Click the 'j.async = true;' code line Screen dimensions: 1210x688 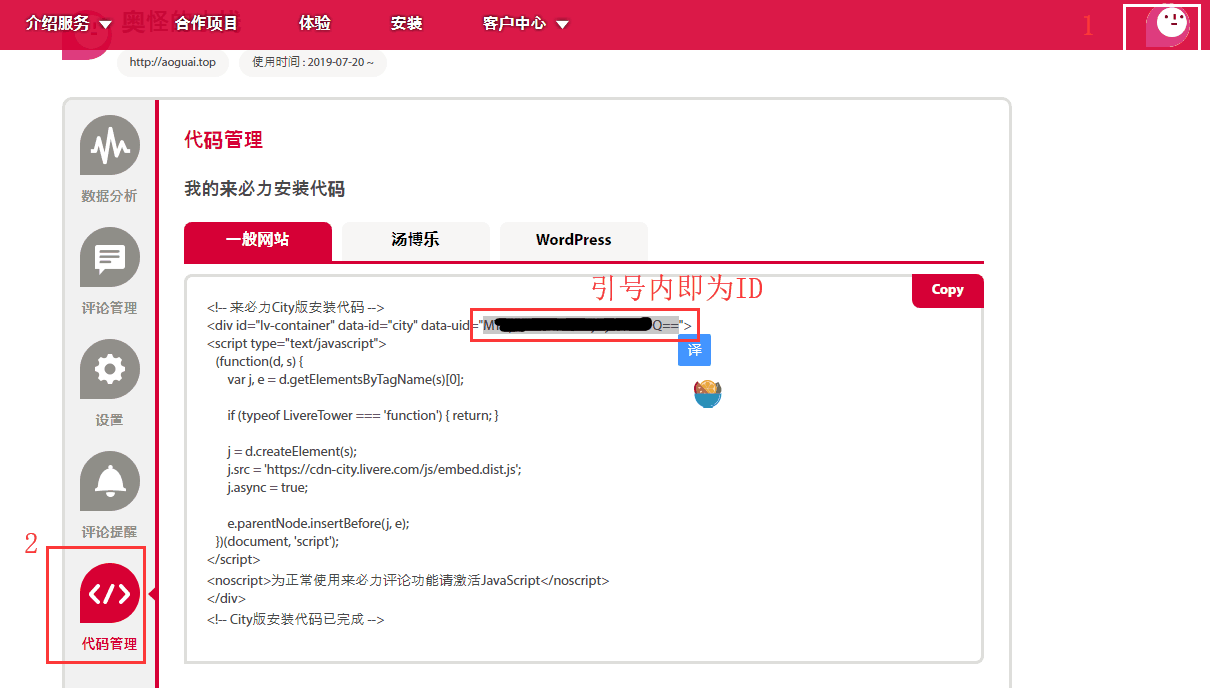267,487
